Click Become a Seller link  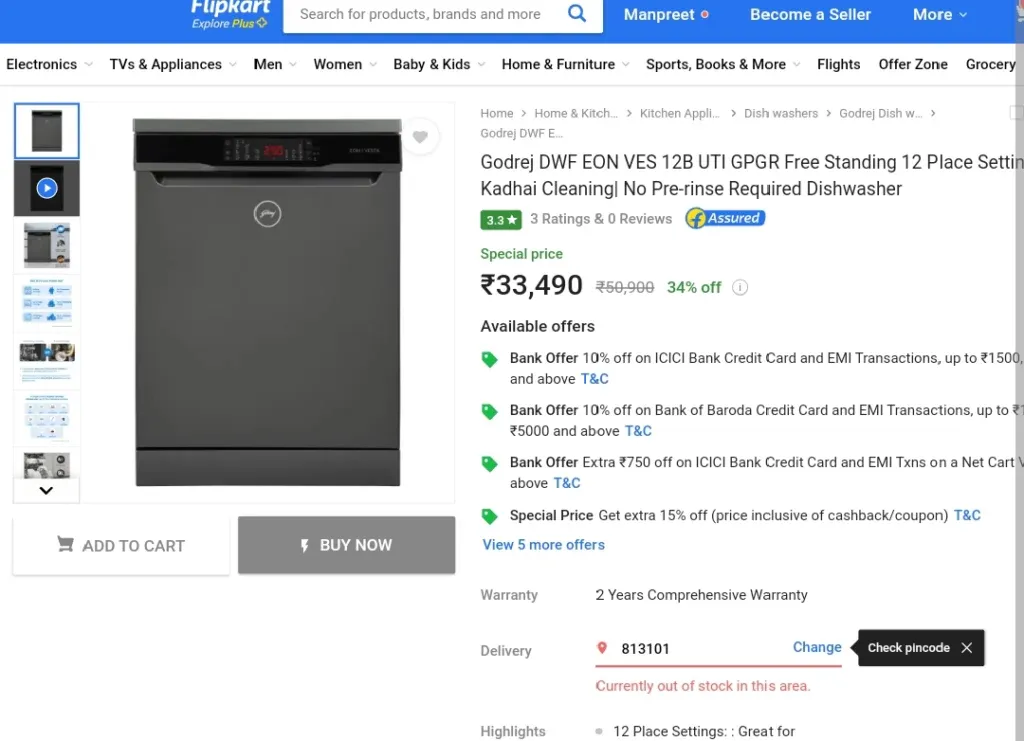(810, 14)
